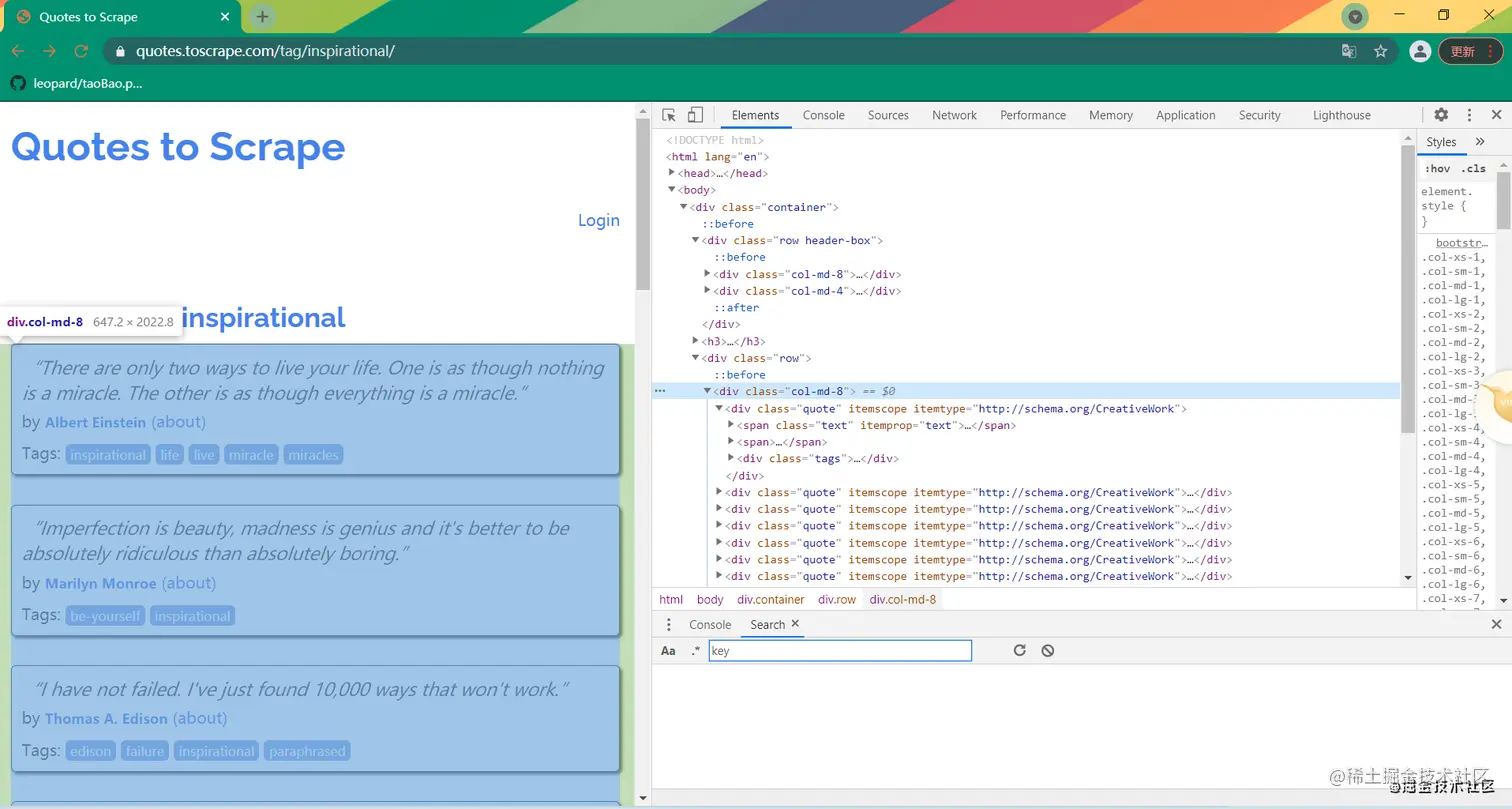Close the Search drawer tab
This screenshot has height=809, width=1512.
click(x=795, y=623)
